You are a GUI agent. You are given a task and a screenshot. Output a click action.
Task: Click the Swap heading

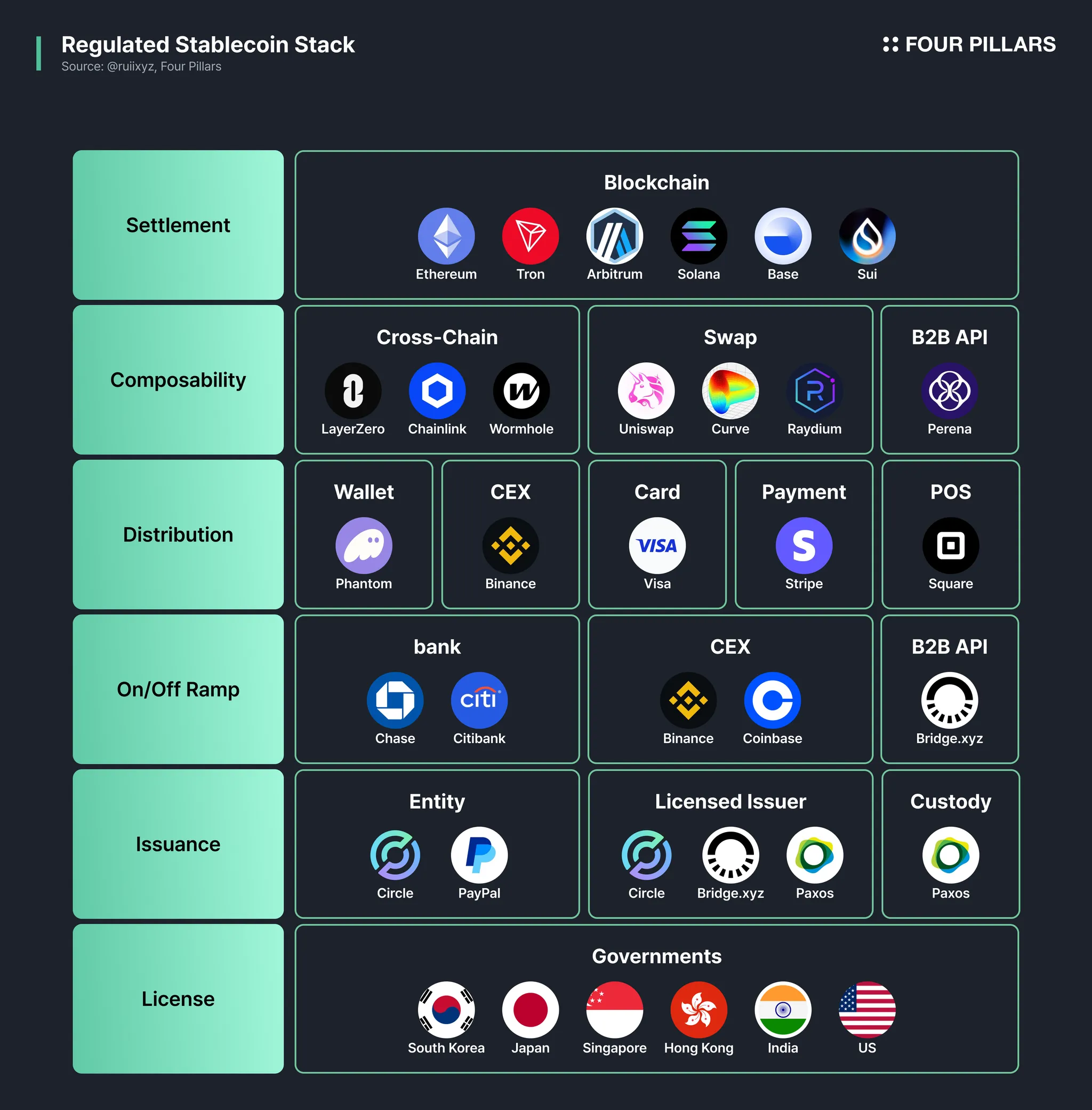(x=730, y=337)
